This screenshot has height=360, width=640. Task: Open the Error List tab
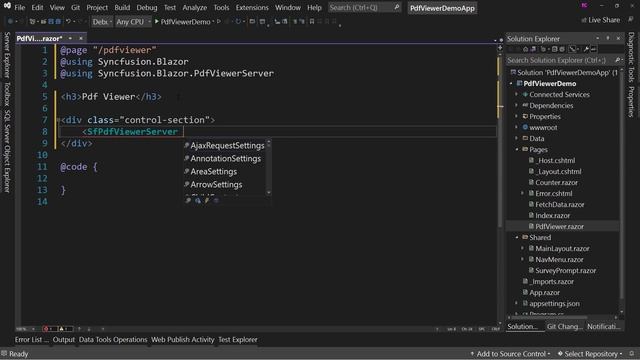[x=31, y=340]
